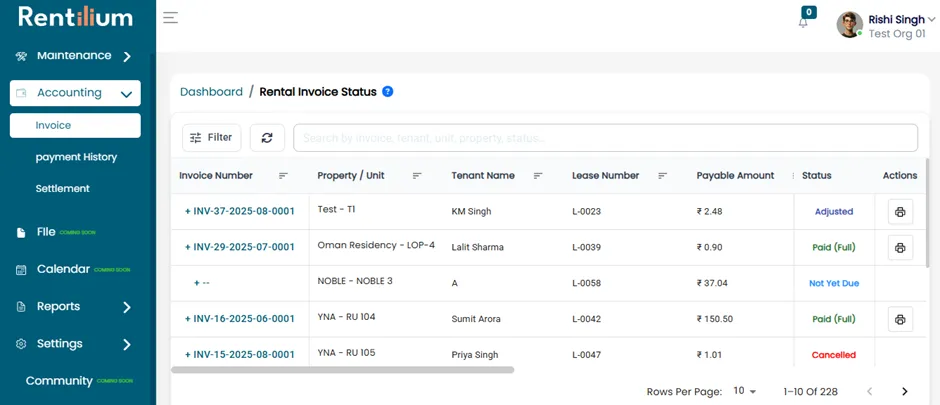Click the File document icon
The height and width of the screenshot is (405, 940).
click(21, 232)
